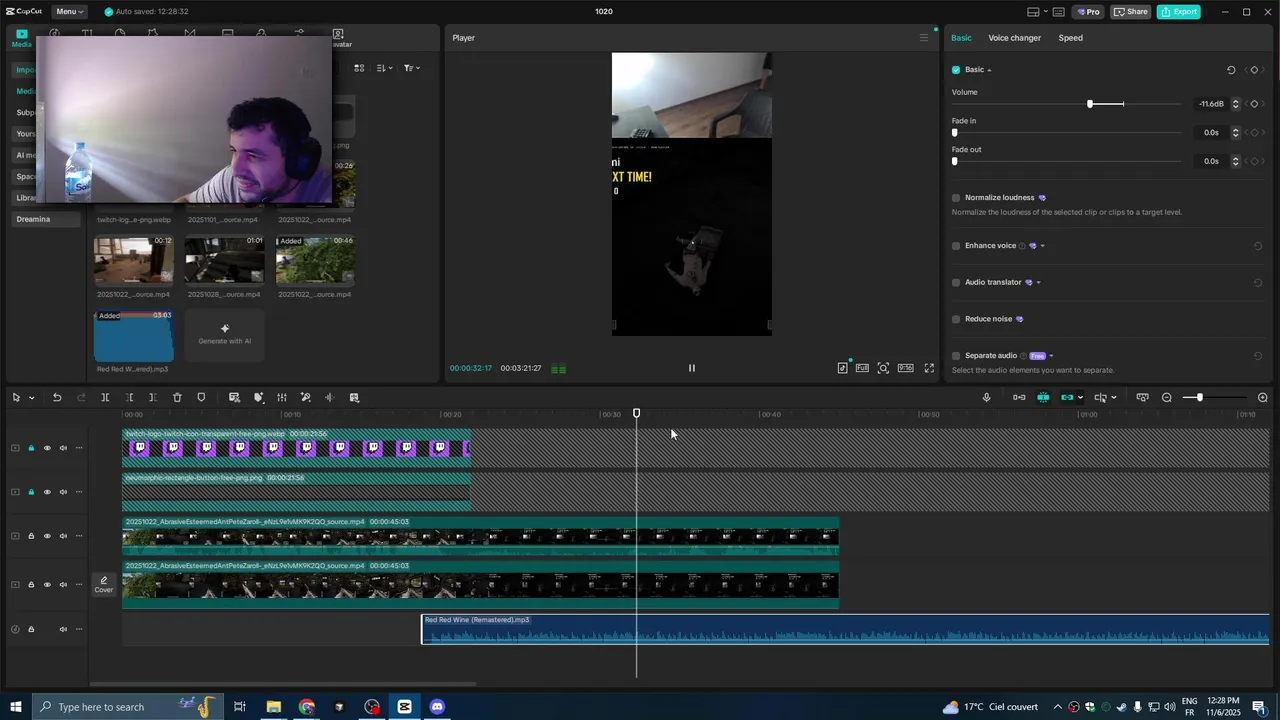Image resolution: width=1280 pixels, height=720 pixels.
Task: Select the Red Red Wine mp3 thumbnail
Action: click(x=133, y=335)
